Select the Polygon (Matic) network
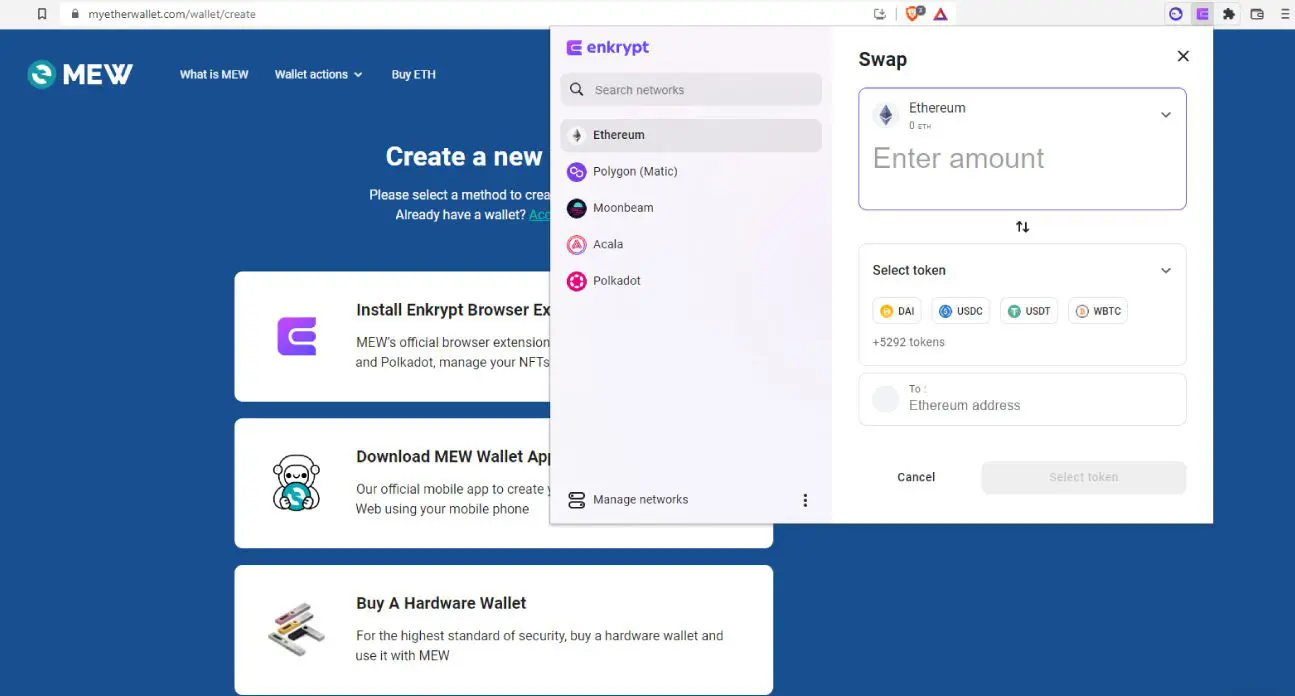 [x=691, y=172]
